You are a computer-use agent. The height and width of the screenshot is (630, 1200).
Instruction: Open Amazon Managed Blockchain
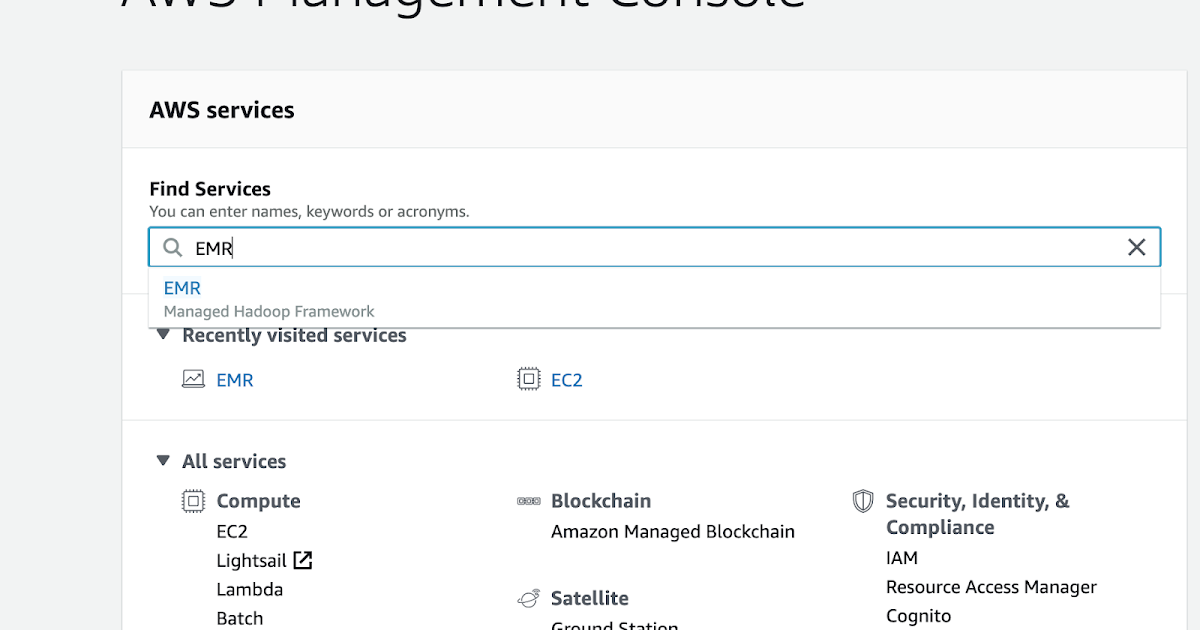coord(673,531)
